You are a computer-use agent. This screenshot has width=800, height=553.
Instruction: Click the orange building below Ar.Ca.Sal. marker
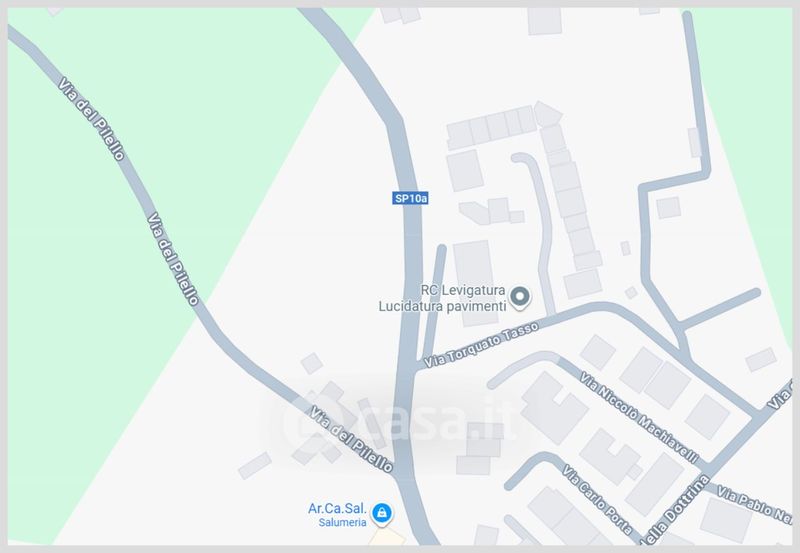[386, 537]
